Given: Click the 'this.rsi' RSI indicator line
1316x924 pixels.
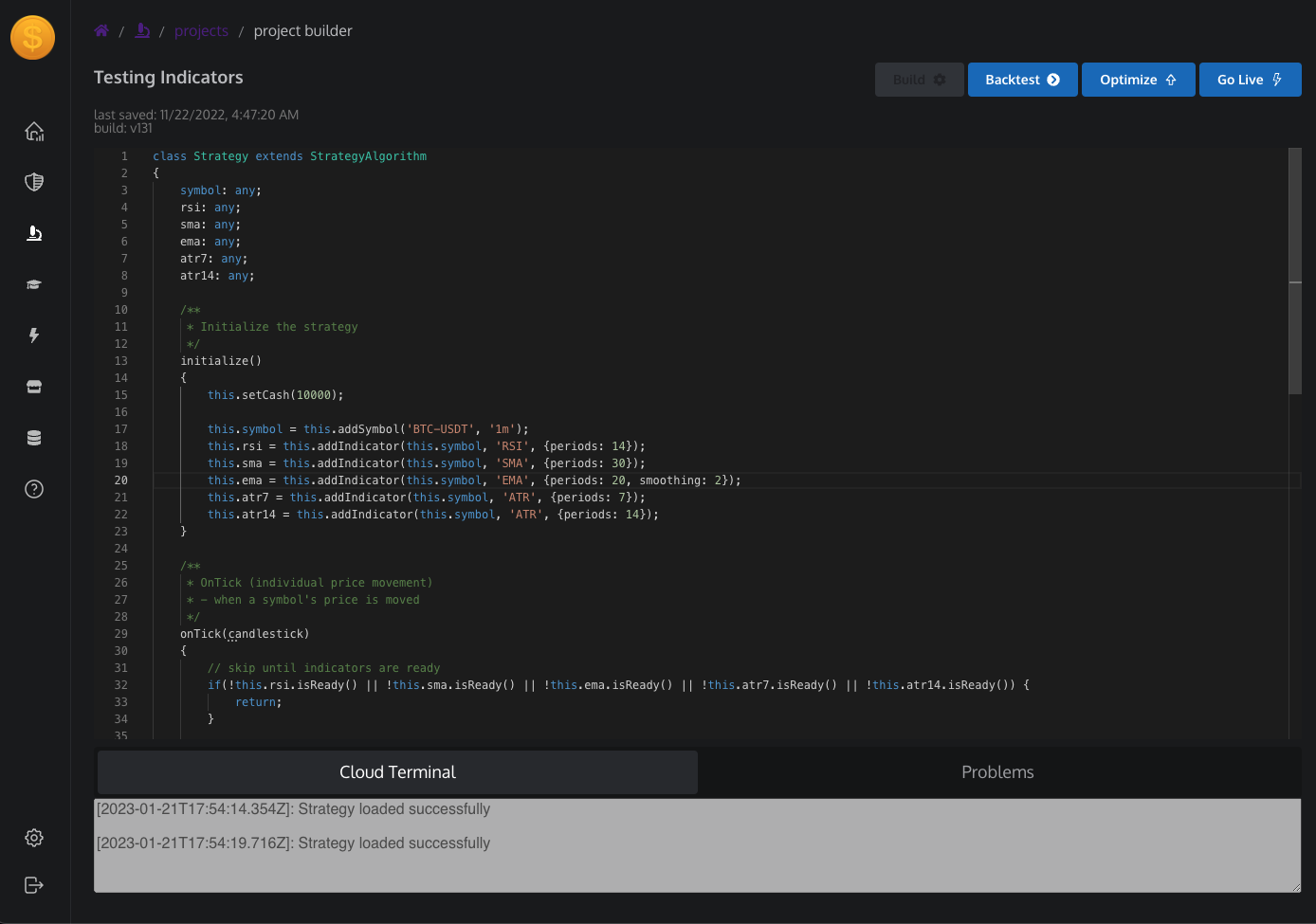Looking at the screenshot, I should 427,446.
